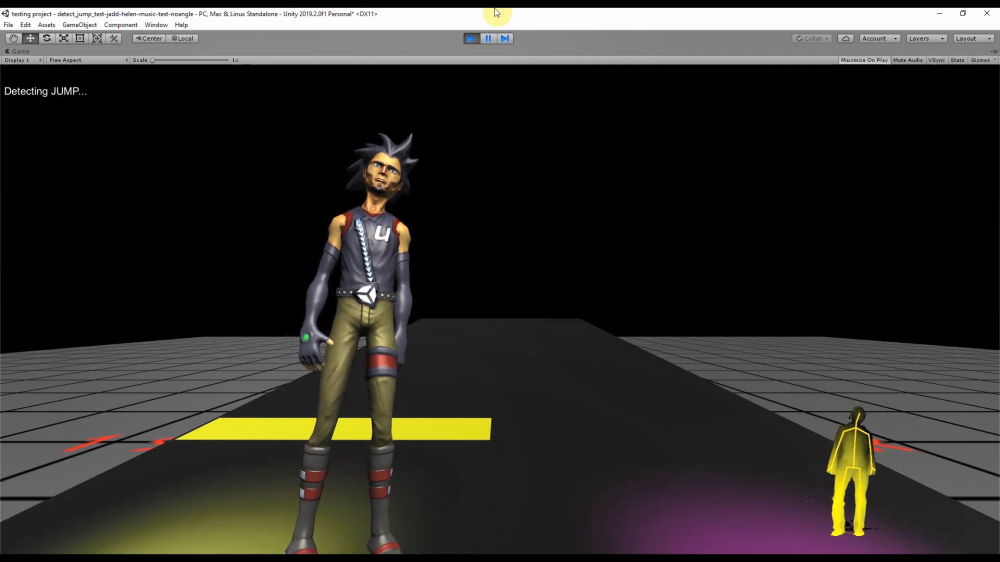Click the Play button to stop playmode
Screen dimensions: 1000x562
[x=471, y=38]
